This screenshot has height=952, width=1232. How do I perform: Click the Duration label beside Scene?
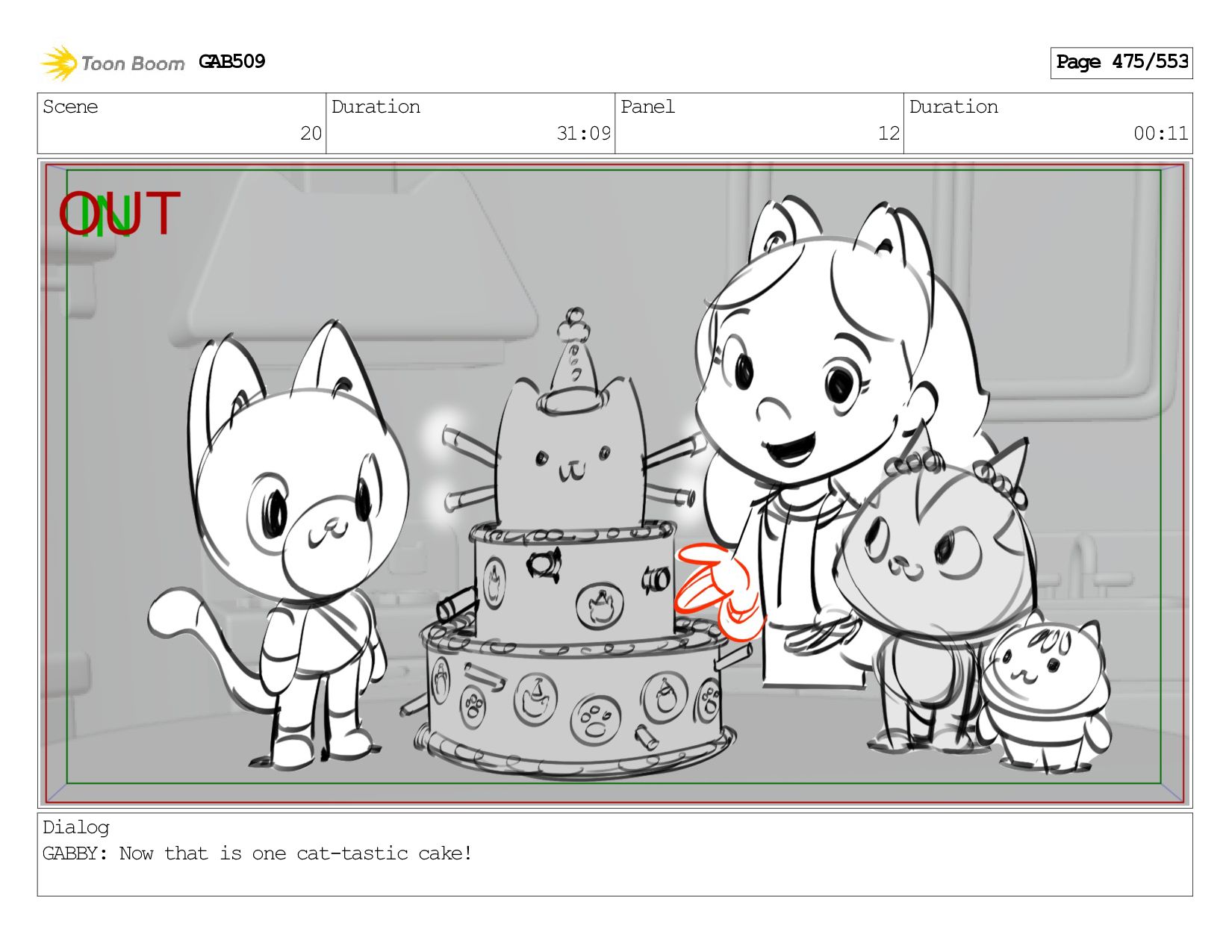[x=376, y=107]
